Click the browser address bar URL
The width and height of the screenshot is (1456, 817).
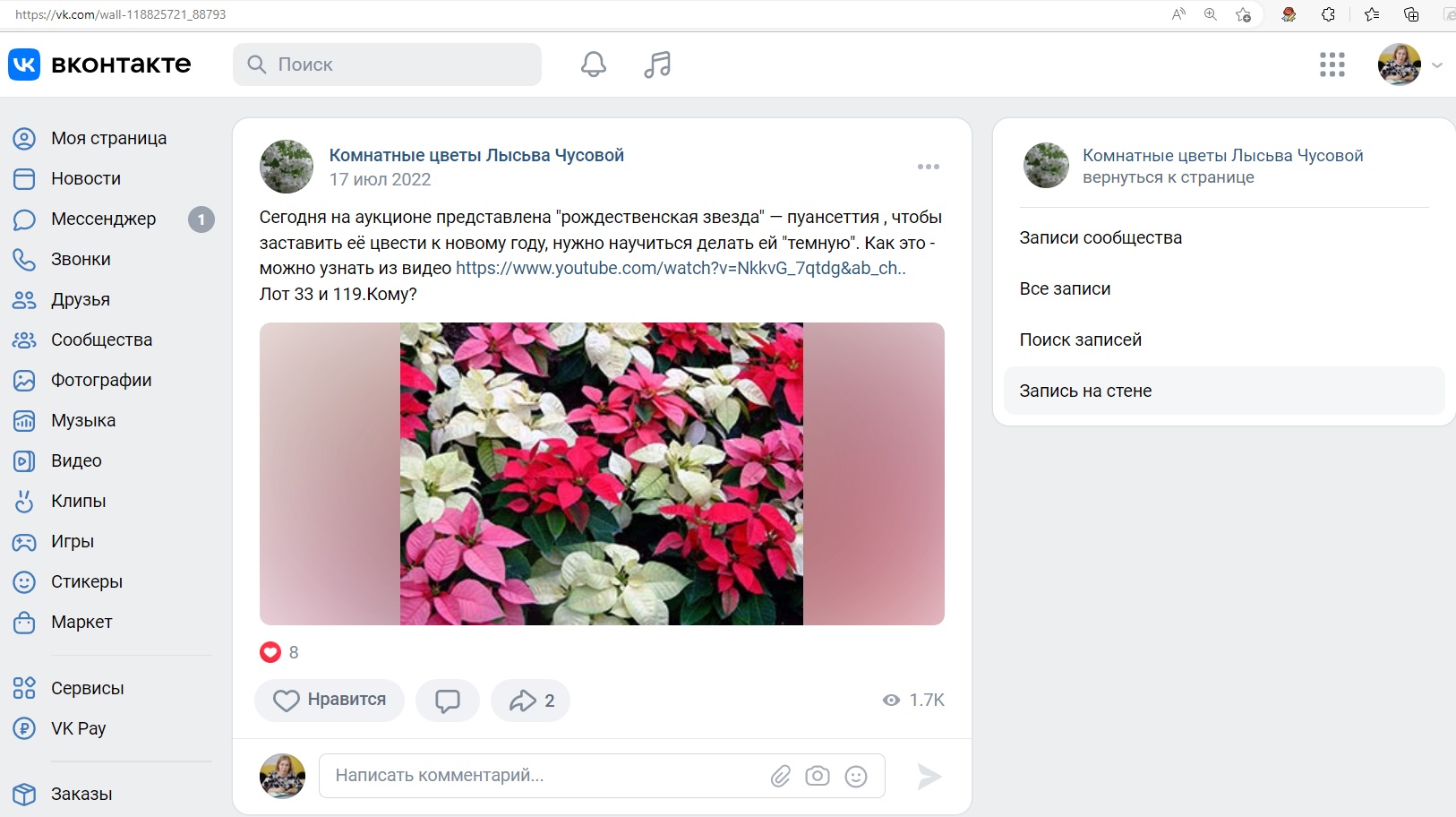(x=120, y=14)
